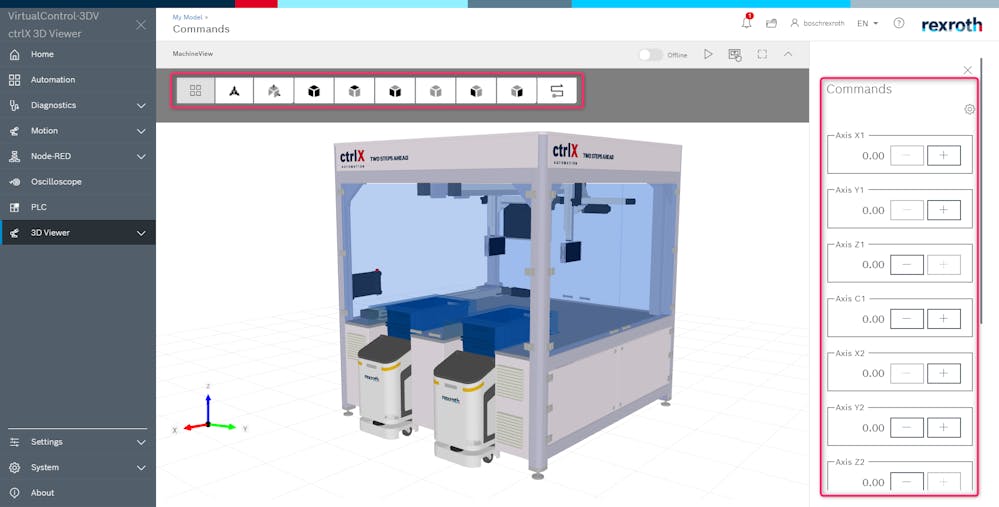Decrease Axis C1 with minus button
This screenshot has height=507, width=999.
coord(906,319)
